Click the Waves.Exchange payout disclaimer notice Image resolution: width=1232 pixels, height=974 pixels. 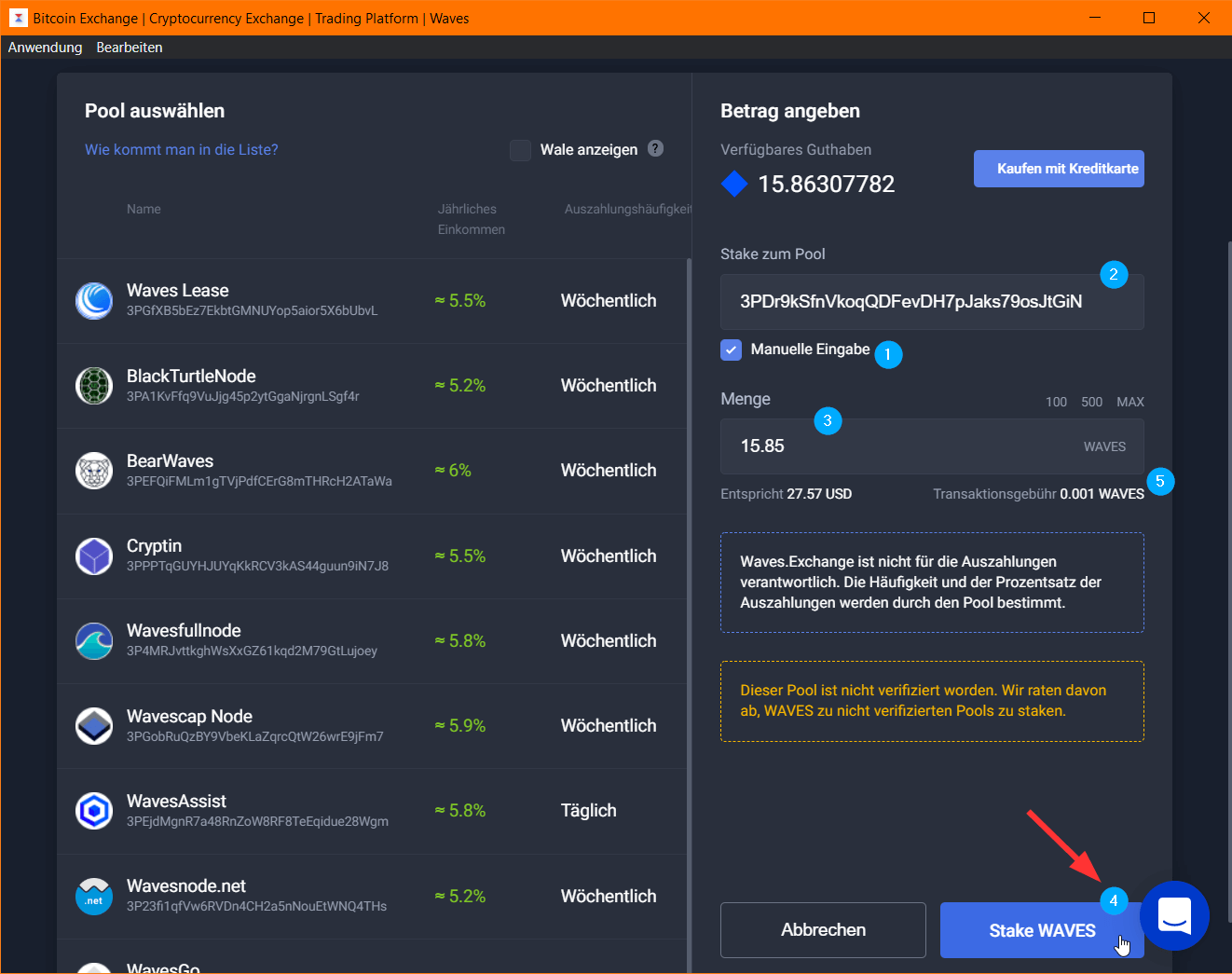point(932,583)
